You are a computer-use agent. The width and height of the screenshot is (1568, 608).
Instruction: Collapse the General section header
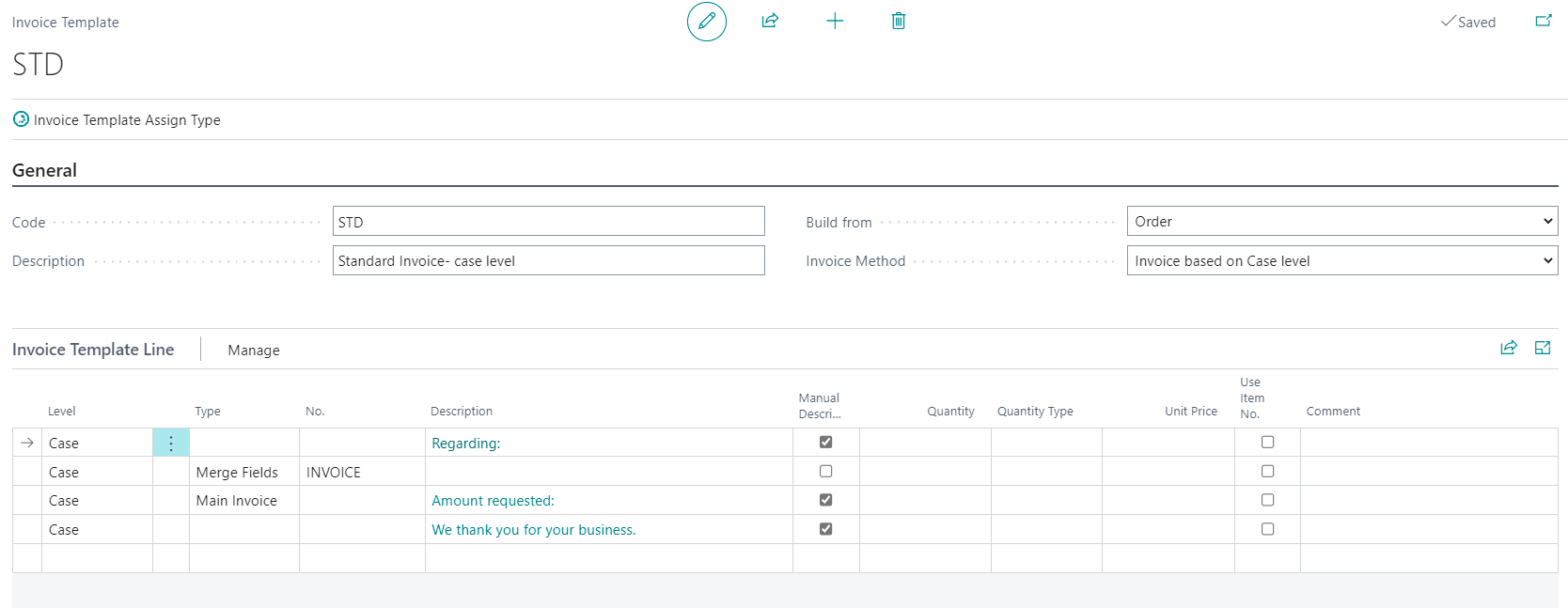45,171
